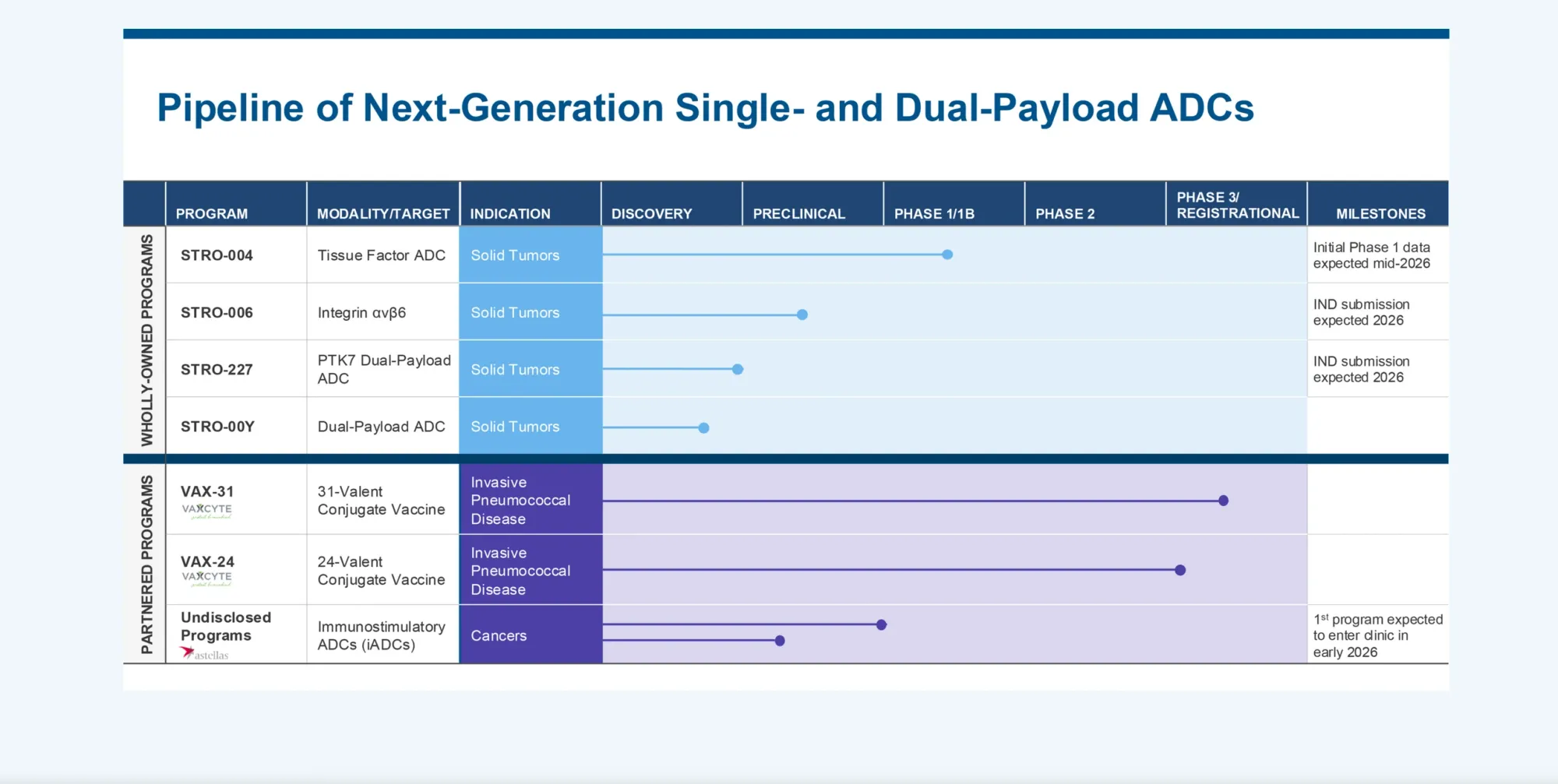Click the WHOLLY-OWNED PROGRAMS vertical label
This screenshot has height=784, width=1558.
(x=146, y=340)
